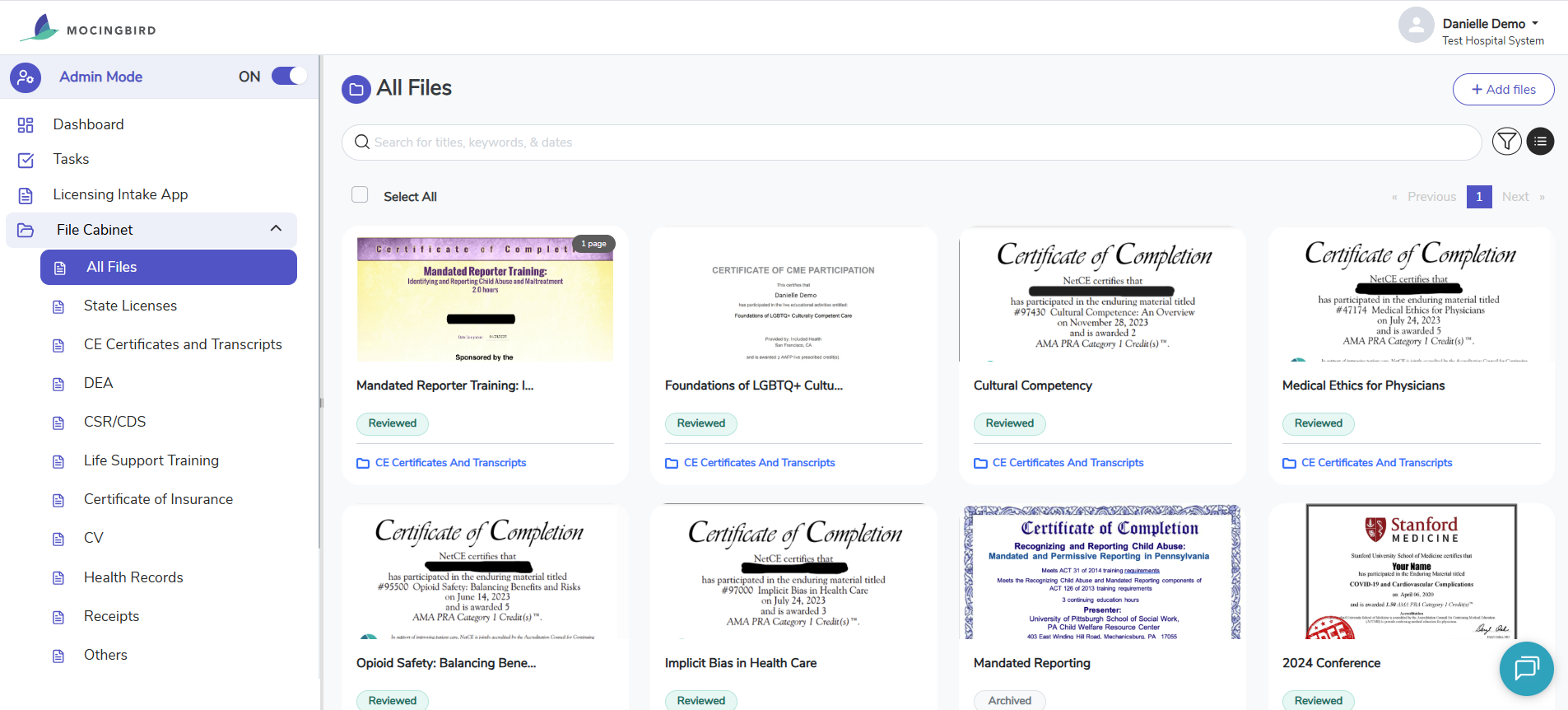The image size is (1568, 710).
Task: Go to Certificate of Insurance folder
Action: 158,499
